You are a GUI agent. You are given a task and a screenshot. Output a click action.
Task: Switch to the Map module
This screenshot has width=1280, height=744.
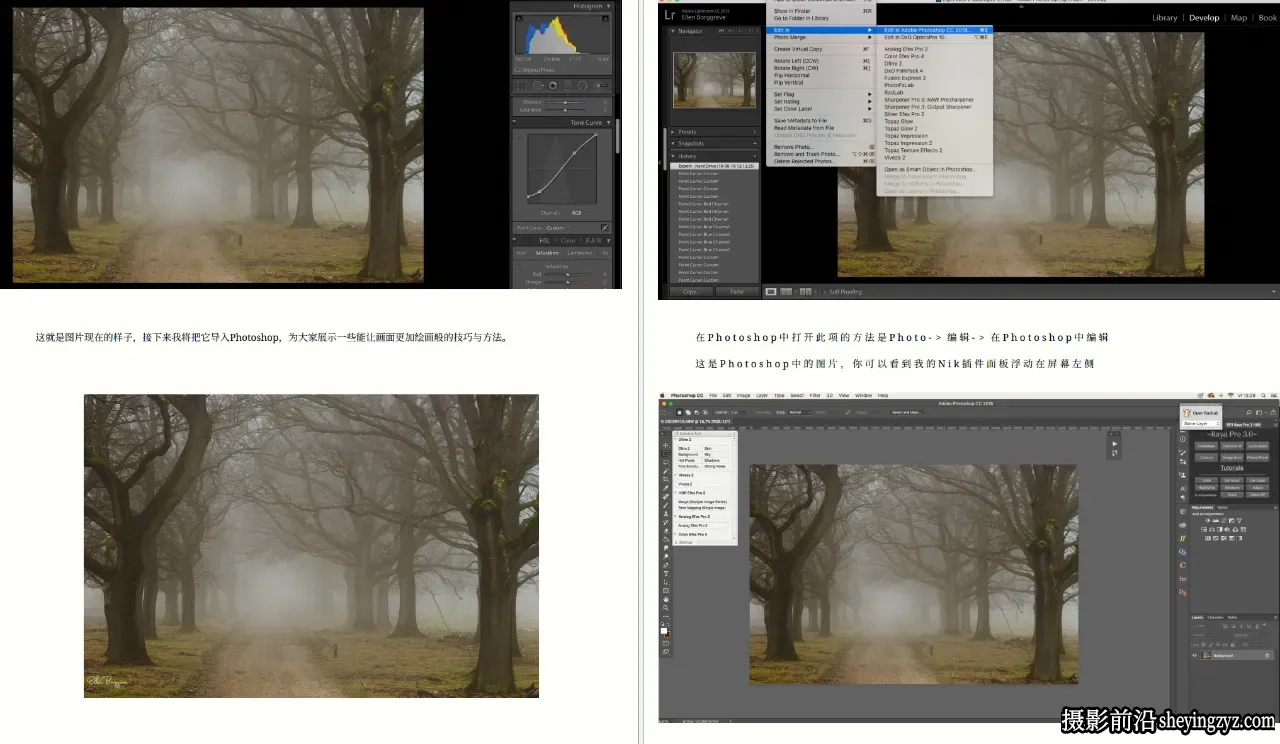click(x=1239, y=17)
